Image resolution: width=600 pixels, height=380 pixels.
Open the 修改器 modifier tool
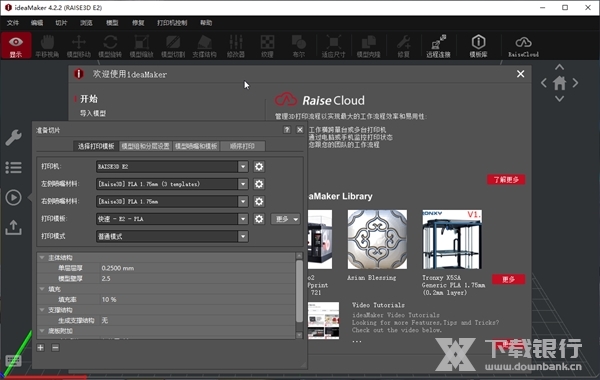coord(236,46)
